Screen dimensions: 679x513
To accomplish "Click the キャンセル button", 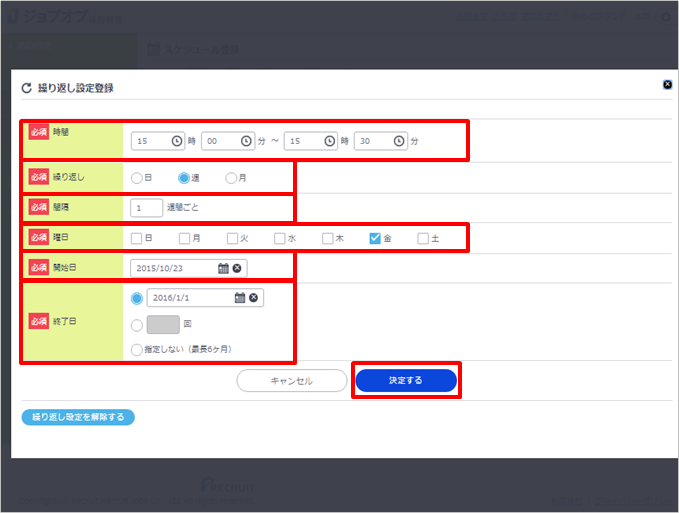I will [x=291, y=381].
